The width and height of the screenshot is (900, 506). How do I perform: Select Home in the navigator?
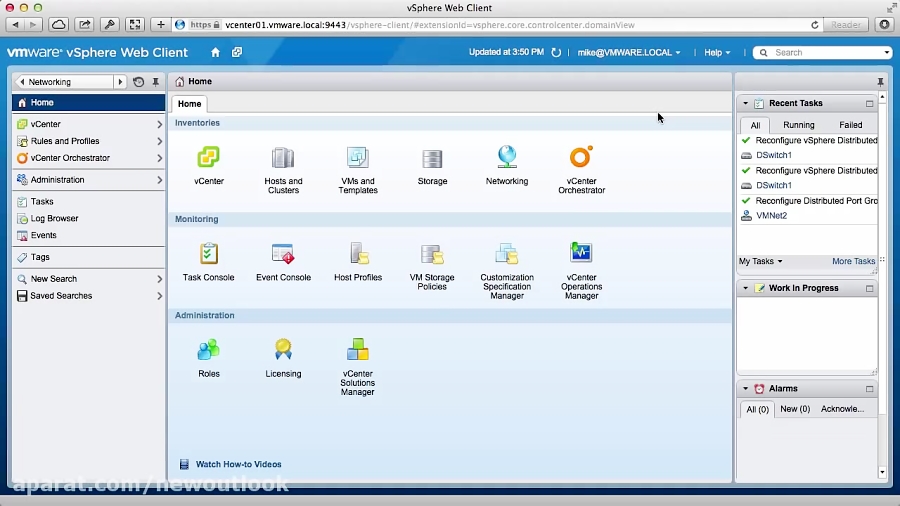point(88,103)
